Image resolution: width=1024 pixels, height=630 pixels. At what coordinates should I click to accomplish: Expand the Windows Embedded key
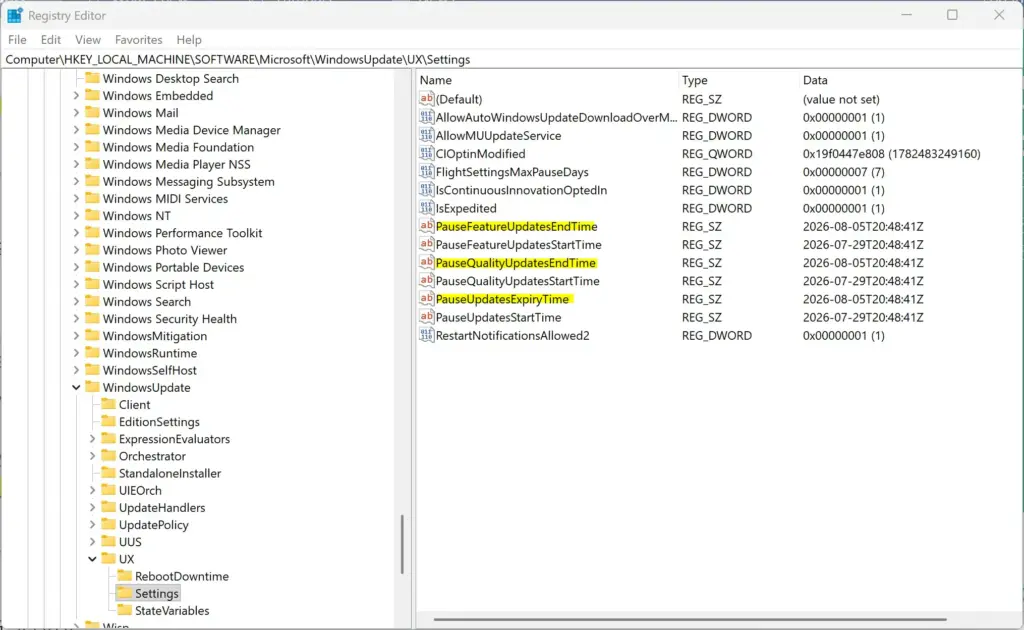pyautogui.click(x=76, y=95)
